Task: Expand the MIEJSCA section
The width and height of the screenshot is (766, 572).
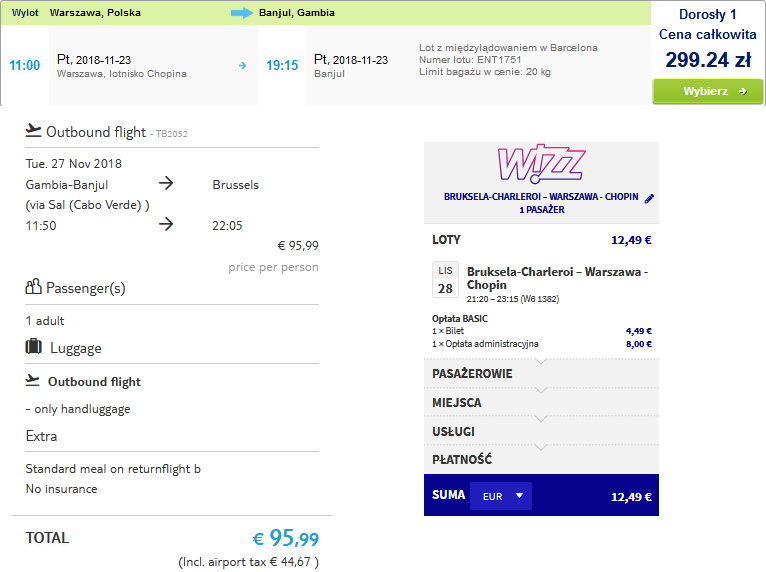Action: (541, 403)
